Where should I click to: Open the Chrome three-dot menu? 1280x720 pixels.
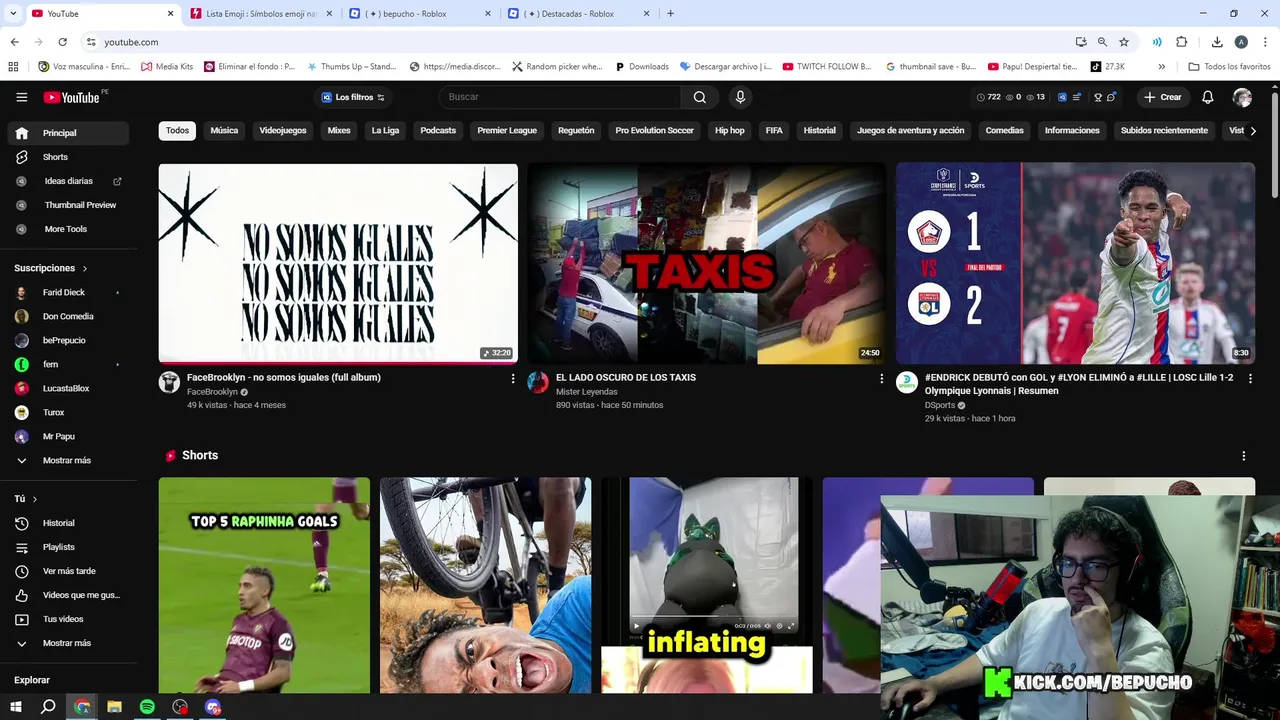(1265, 42)
